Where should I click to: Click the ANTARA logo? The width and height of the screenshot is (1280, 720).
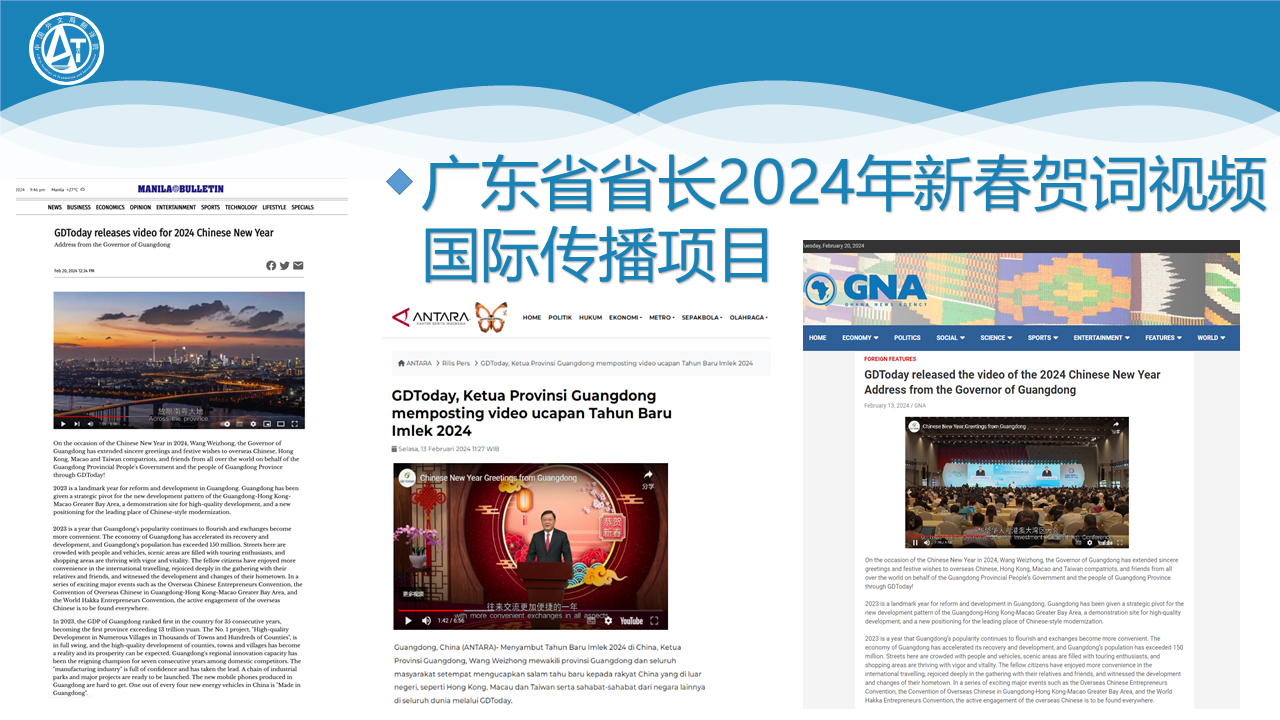tap(430, 318)
